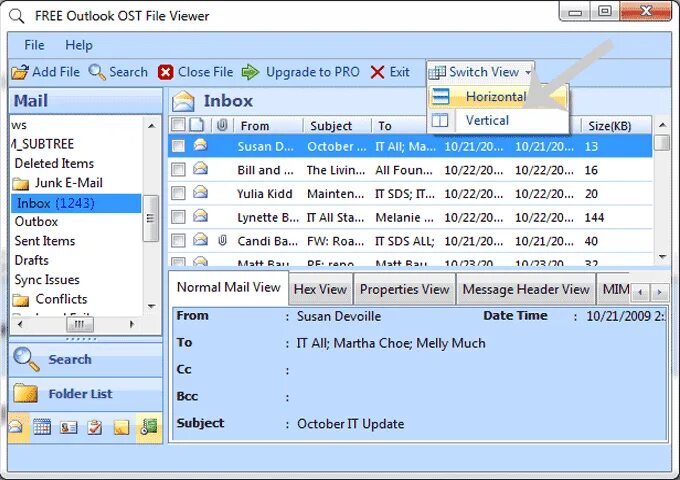680x480 pixels.
Task: Click the email list vertical scrollbar thumb
Action: pyautogui.click(x=662, y=143)
